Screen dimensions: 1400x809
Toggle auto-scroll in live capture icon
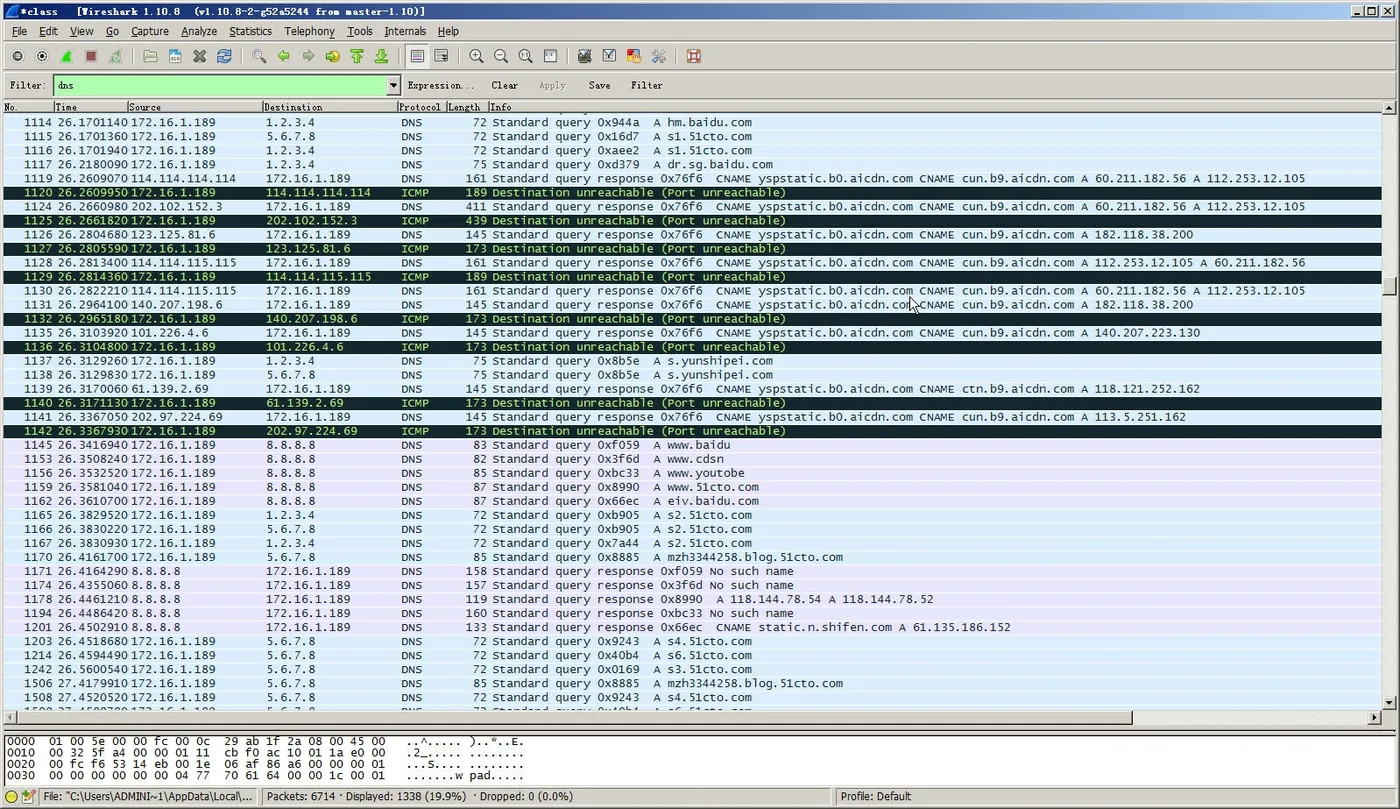coord(441,56)
